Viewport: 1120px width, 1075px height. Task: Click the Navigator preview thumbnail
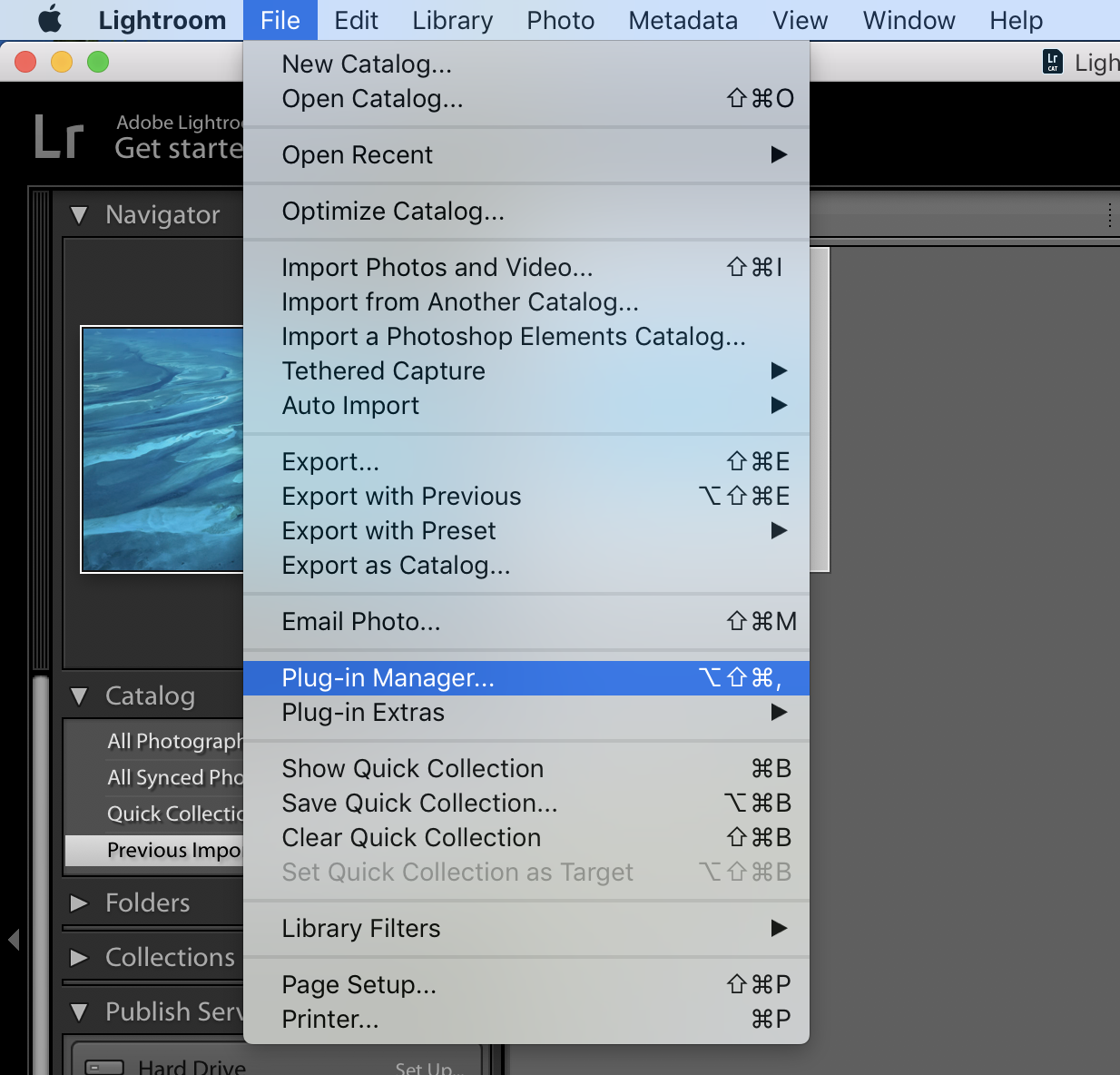(162, 449)
